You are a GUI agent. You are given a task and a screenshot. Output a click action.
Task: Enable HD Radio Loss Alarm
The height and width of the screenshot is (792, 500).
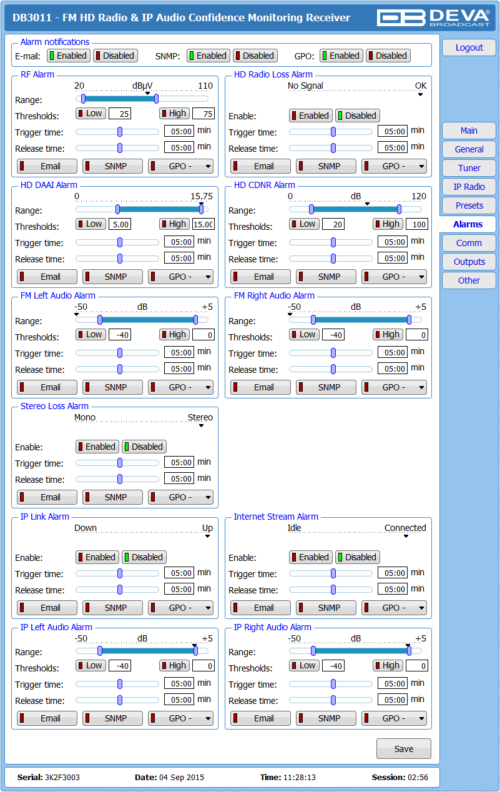[311, 116]
